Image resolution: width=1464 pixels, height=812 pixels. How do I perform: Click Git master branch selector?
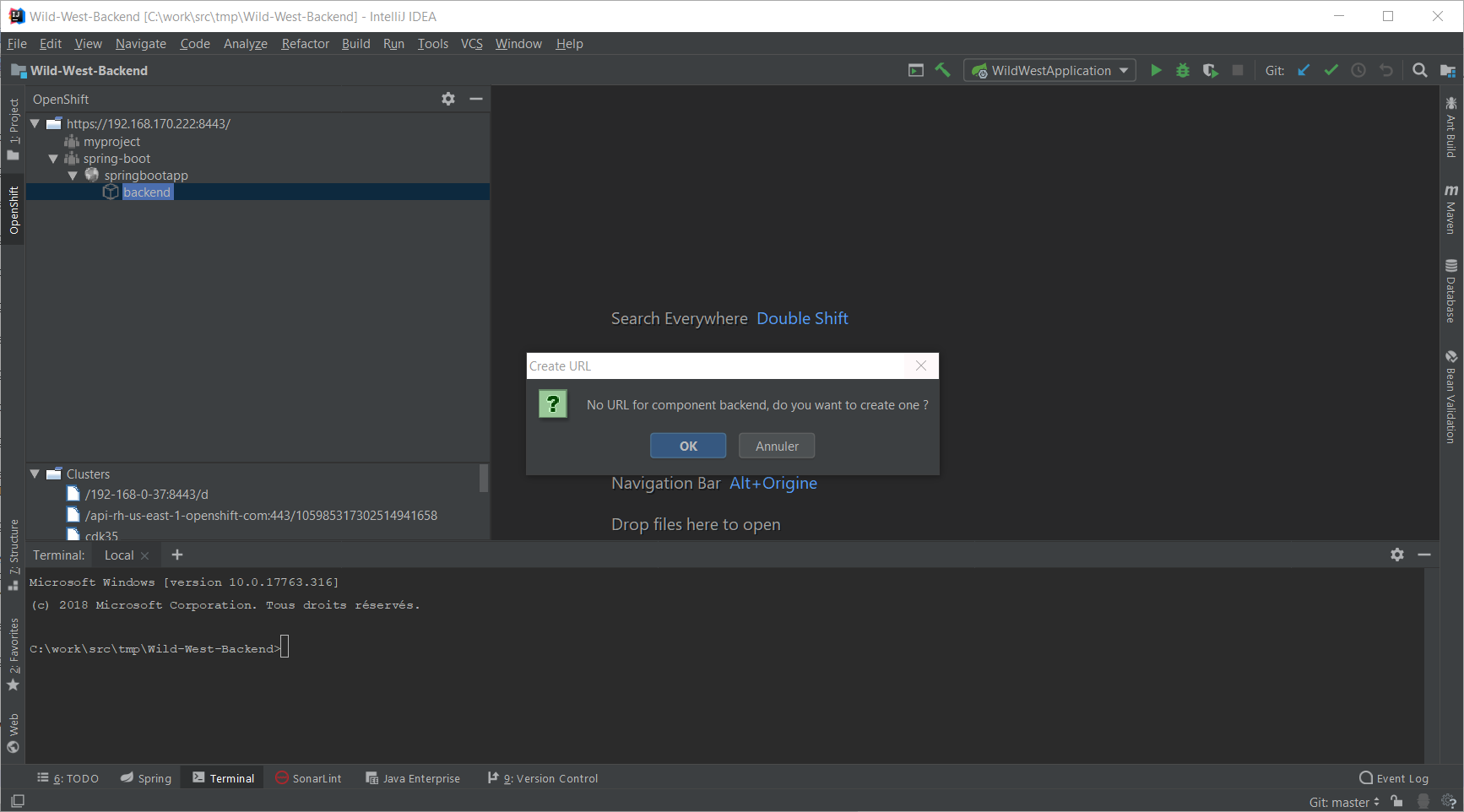coord(1344,802)
